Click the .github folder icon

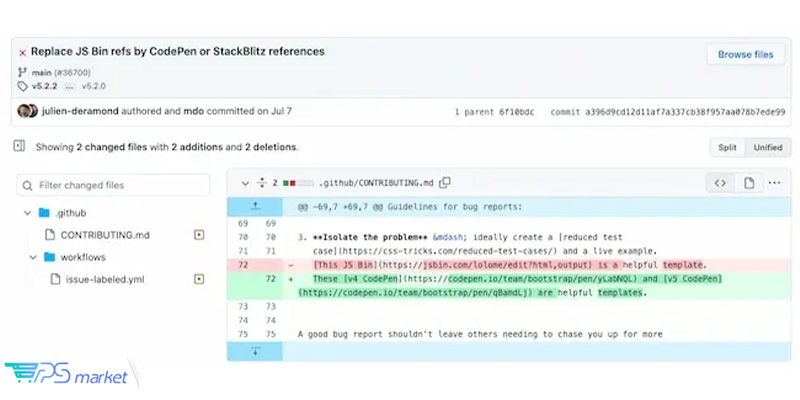coord(44,213)
